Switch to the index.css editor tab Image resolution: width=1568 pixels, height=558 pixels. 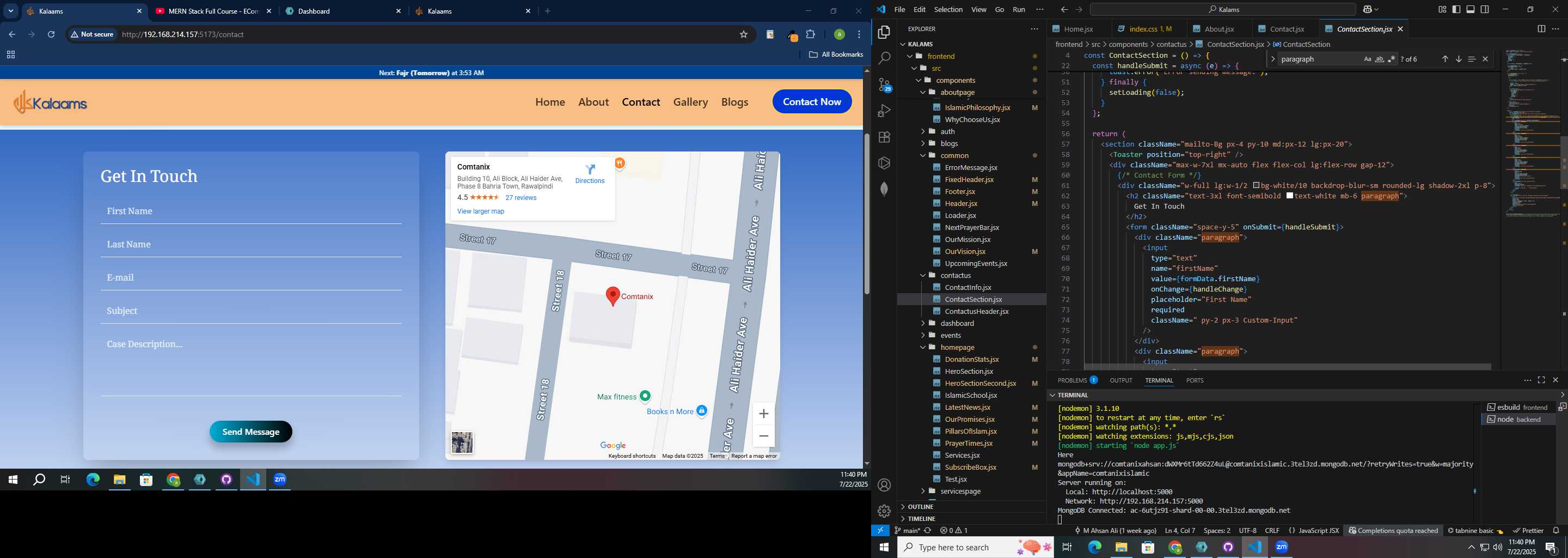coord(1150,29)
